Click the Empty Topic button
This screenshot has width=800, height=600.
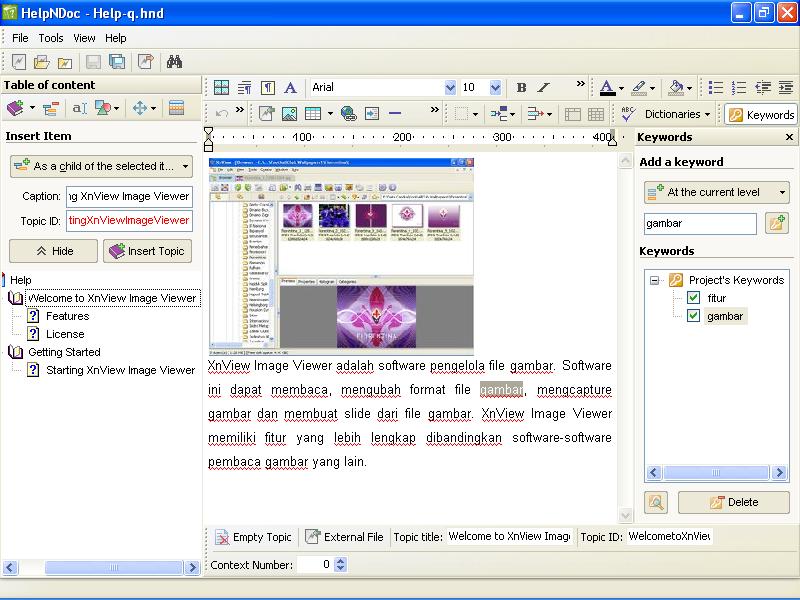(253, 537)
